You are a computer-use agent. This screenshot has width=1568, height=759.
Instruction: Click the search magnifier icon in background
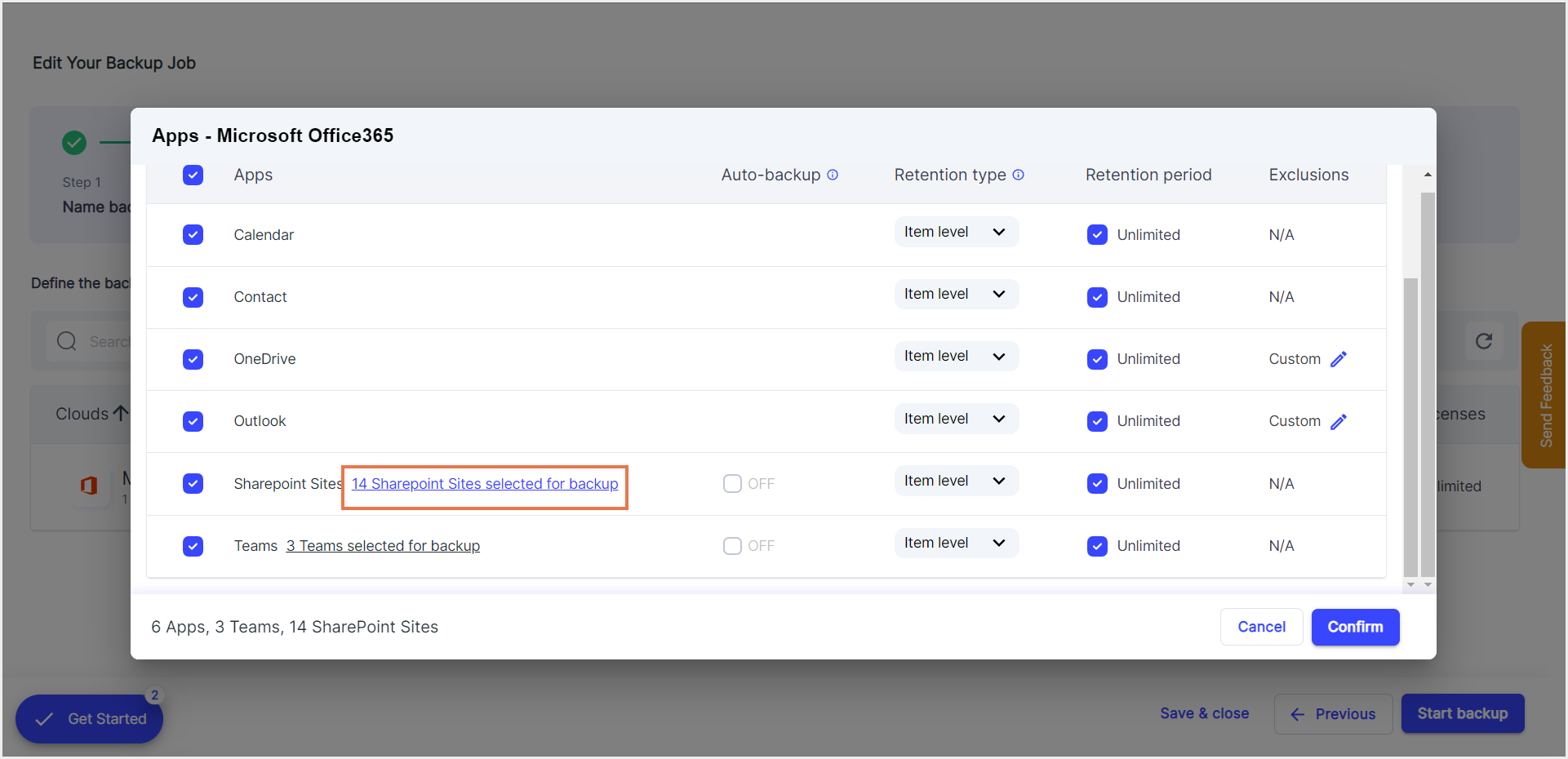[67, 341]
